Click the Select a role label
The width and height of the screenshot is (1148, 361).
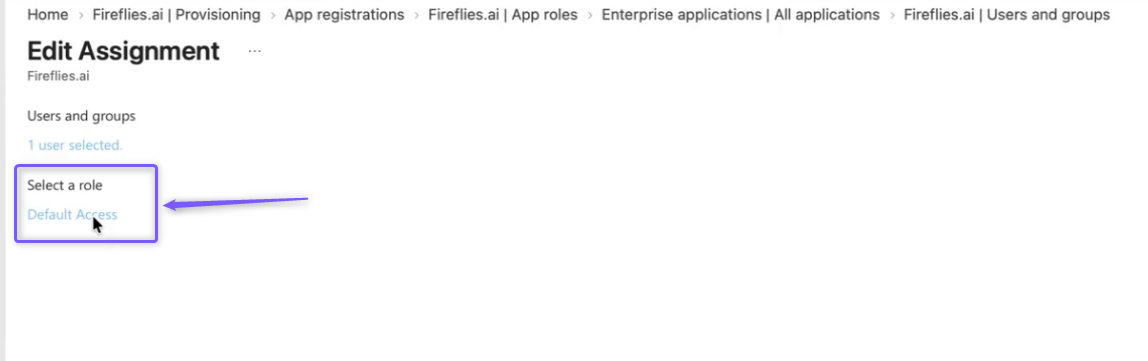(64, 185)
